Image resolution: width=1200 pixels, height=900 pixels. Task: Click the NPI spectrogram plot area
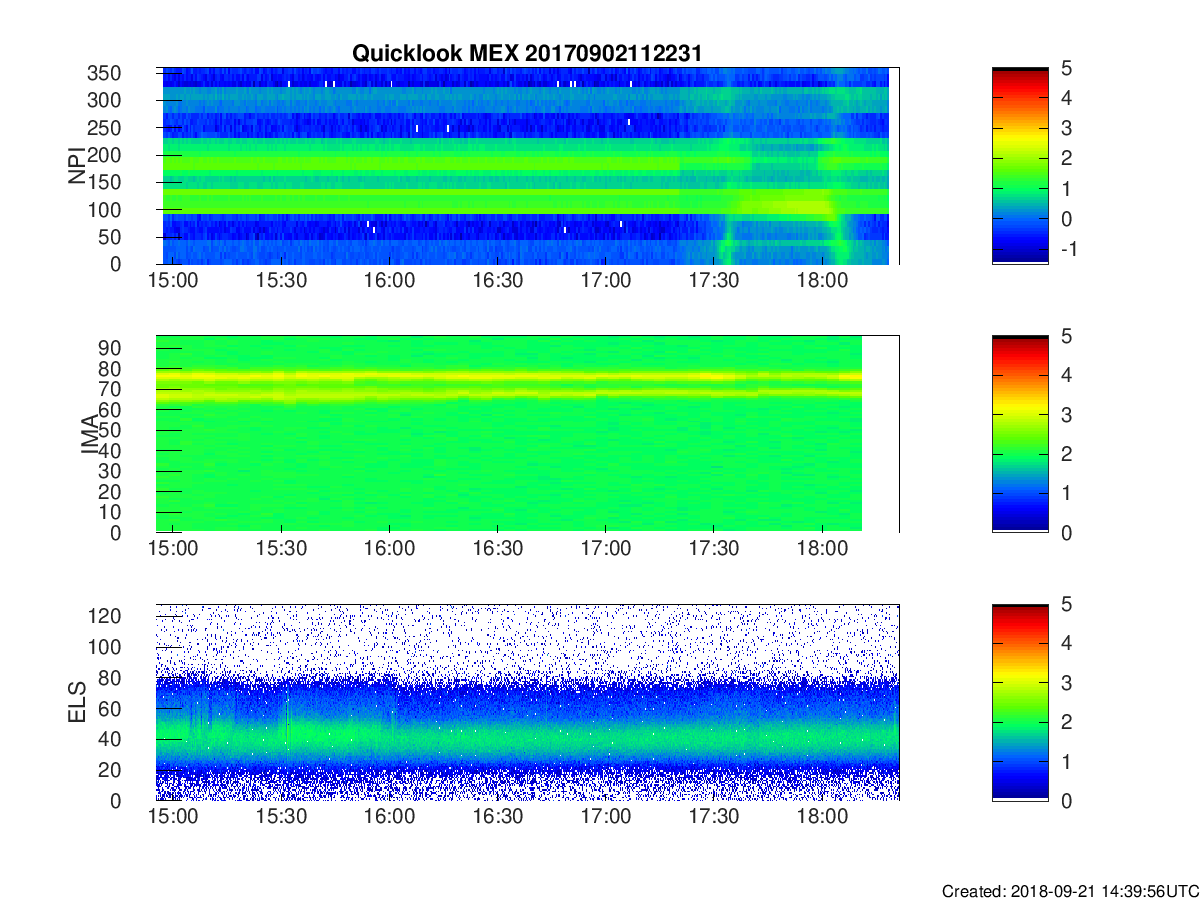[527, 166]
